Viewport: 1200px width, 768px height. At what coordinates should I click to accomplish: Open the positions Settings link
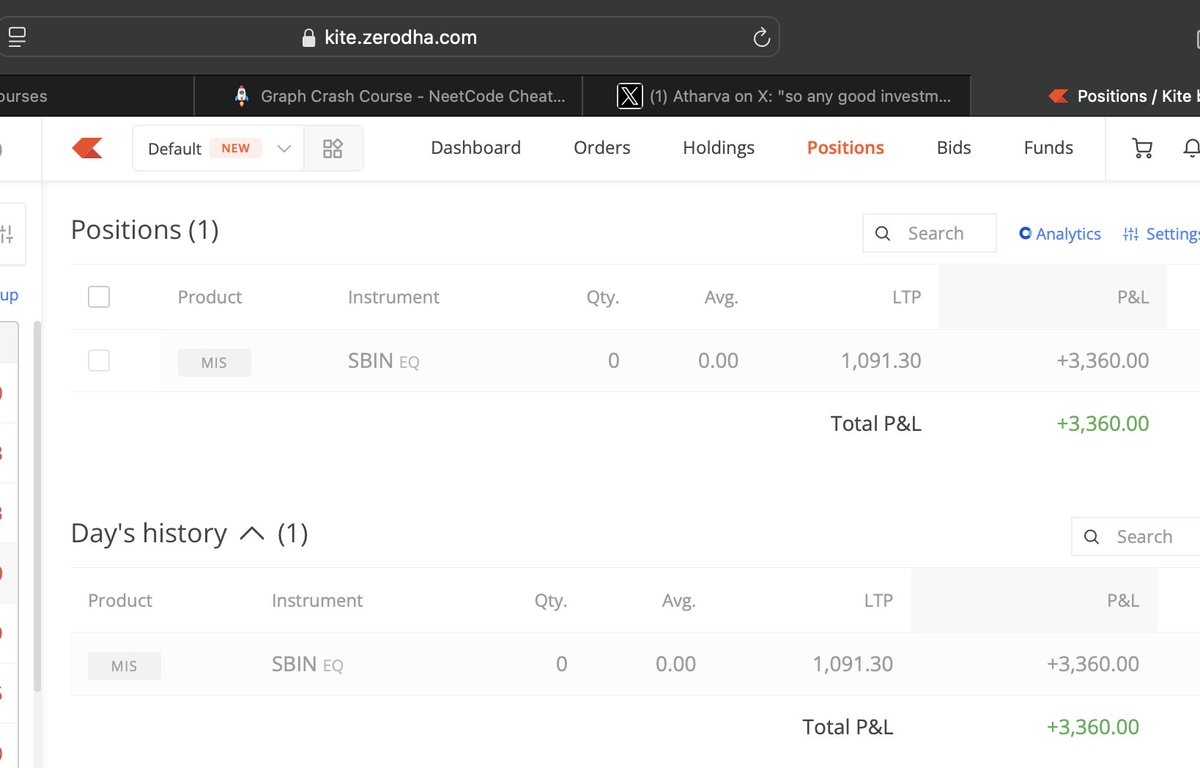point(1161,234)
